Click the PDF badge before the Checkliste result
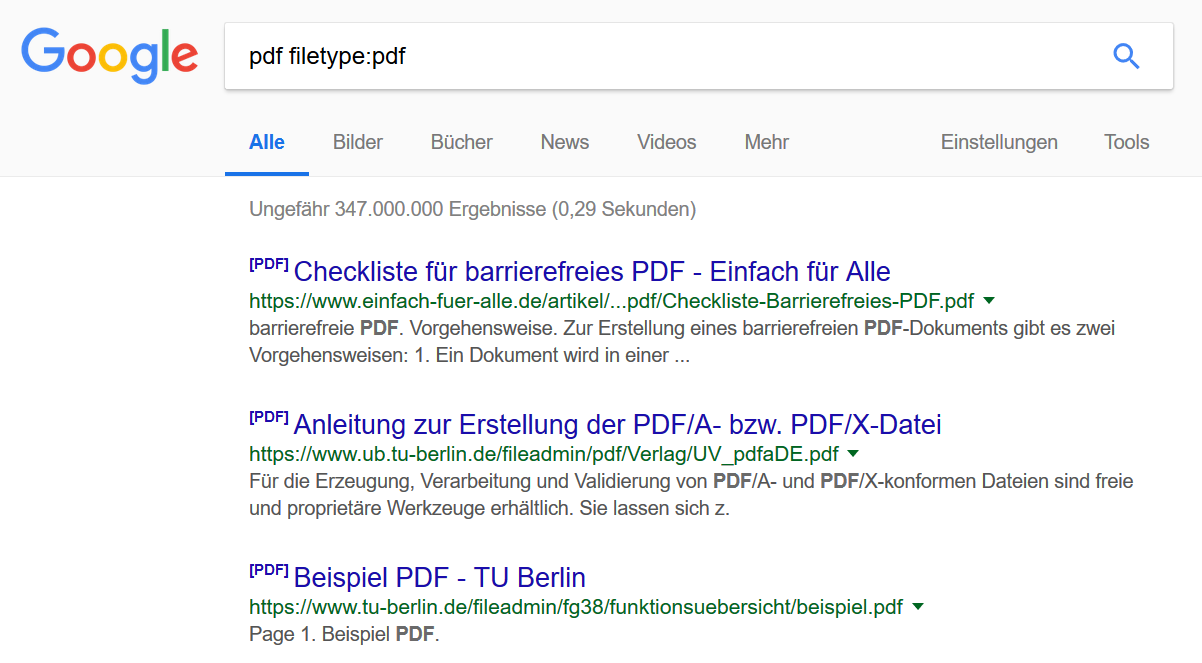 (267, 263)
